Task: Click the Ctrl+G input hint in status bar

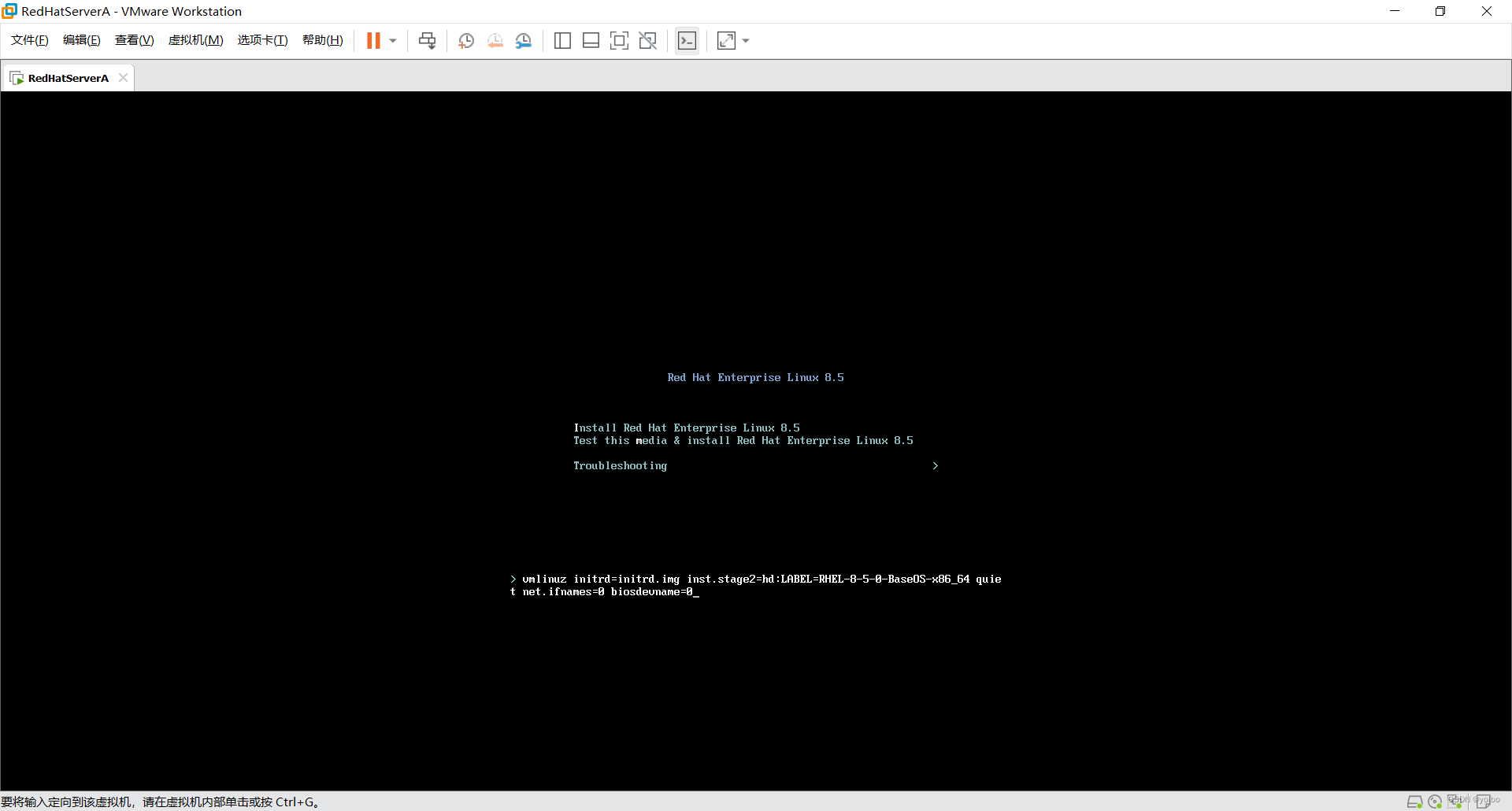Action: 161,802
